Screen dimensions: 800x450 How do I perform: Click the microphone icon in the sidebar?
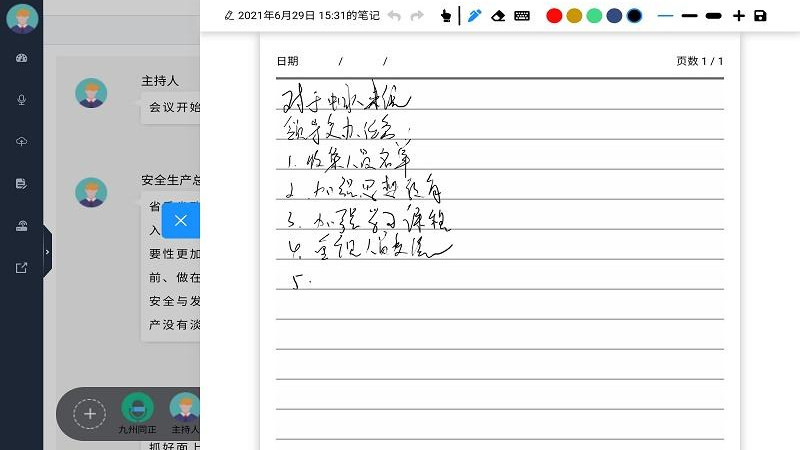(x=21, y=99)
